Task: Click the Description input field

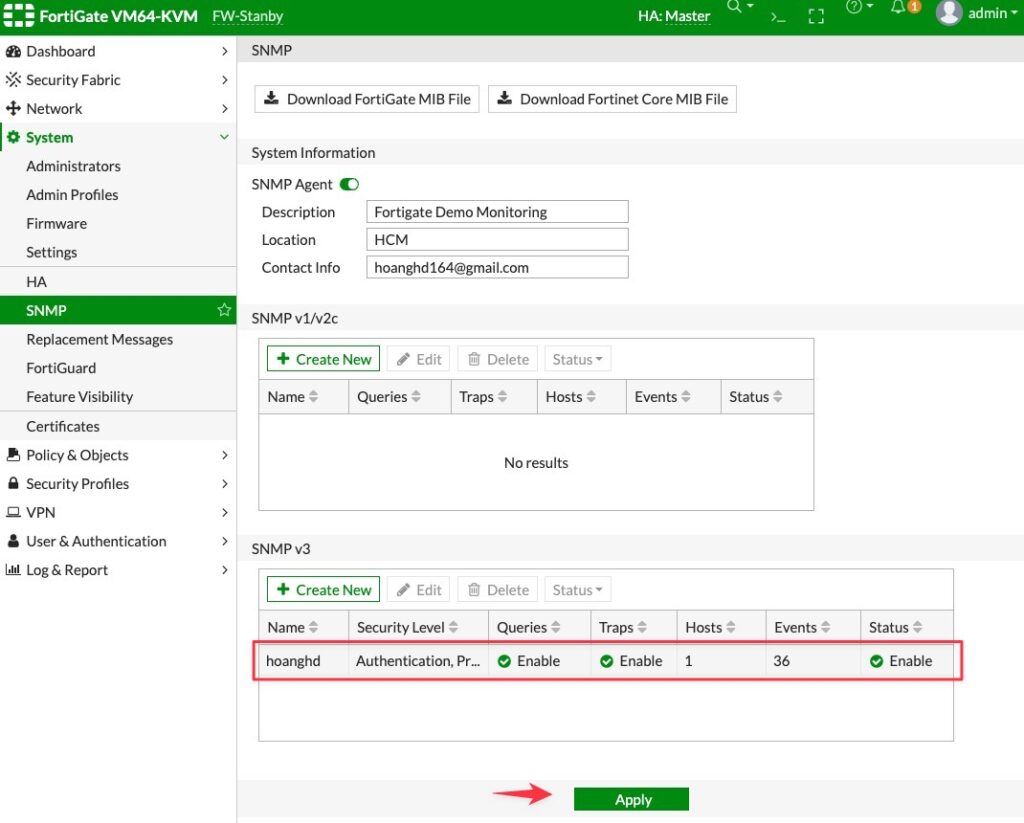Action: click(497, 212)
